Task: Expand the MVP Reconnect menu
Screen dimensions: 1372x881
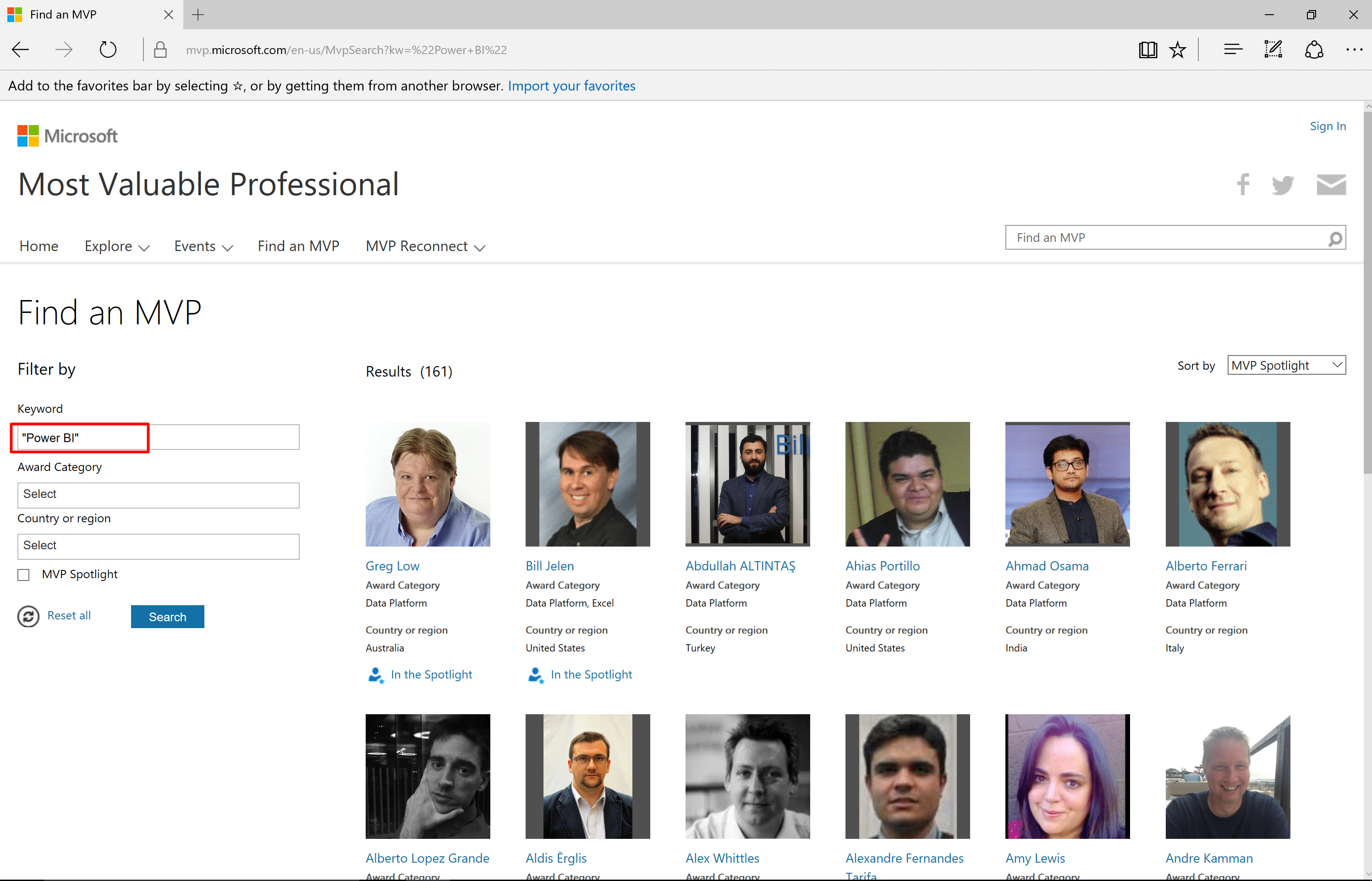Action: (425, 246)
